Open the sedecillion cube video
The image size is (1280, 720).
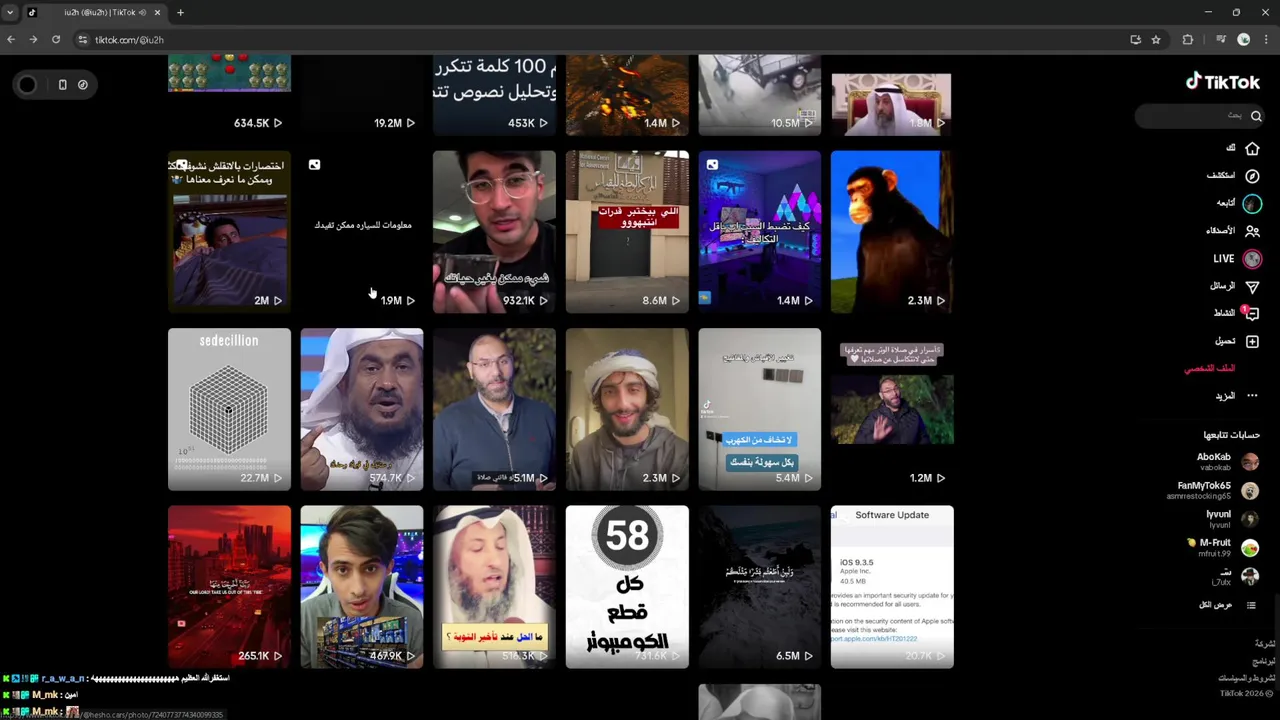pos(229,409)
